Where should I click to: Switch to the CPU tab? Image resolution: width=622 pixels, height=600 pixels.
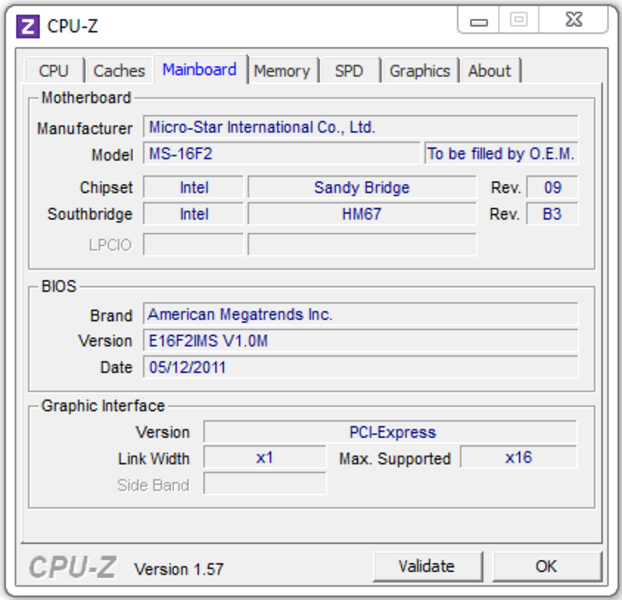click(x=54, y=71)
